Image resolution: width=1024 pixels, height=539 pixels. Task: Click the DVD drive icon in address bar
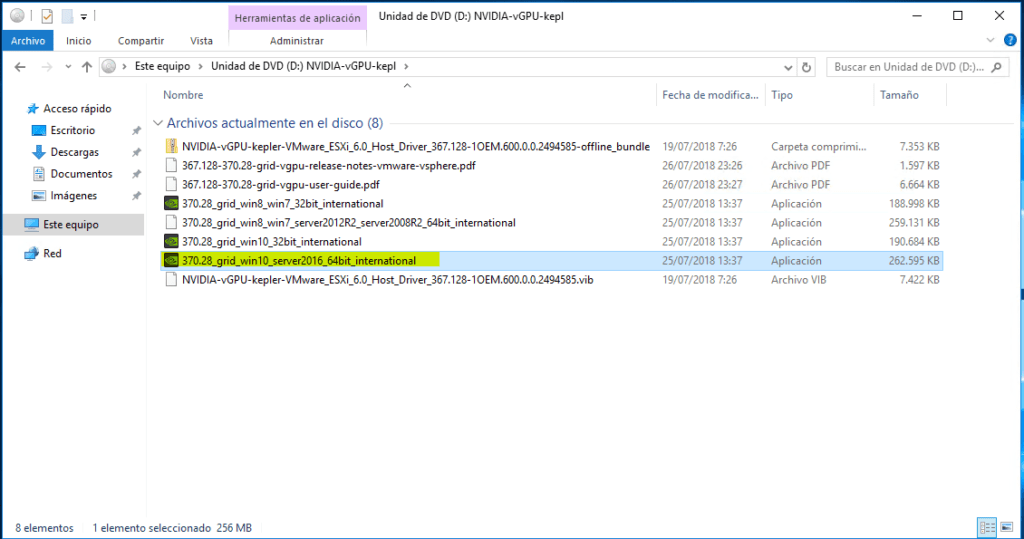(109, 66)
